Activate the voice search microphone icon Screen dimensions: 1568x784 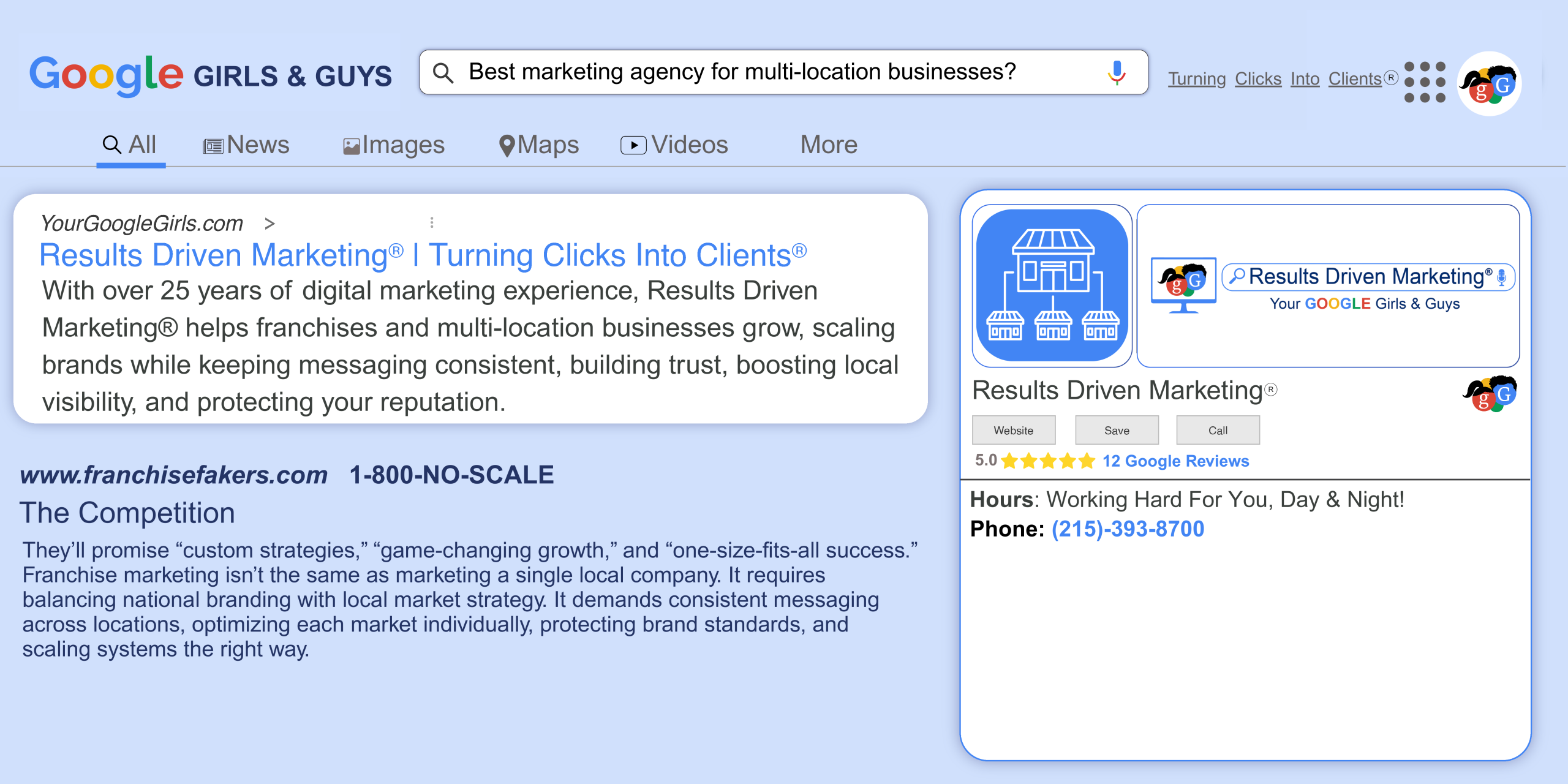pyautogui.click(x=1117, y=72)
